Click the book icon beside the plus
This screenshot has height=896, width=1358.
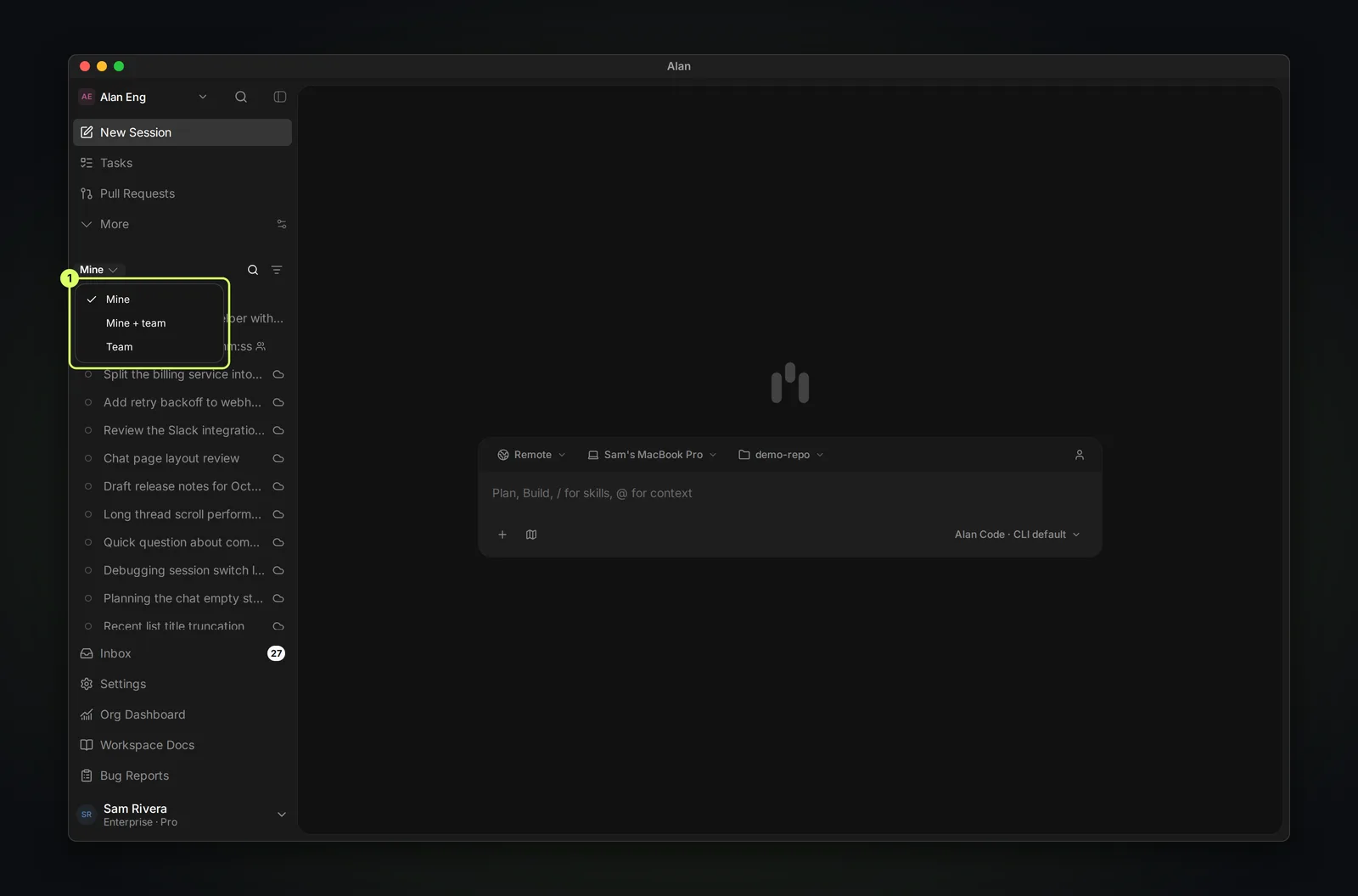pyautogui.click(x=531, y=535)
